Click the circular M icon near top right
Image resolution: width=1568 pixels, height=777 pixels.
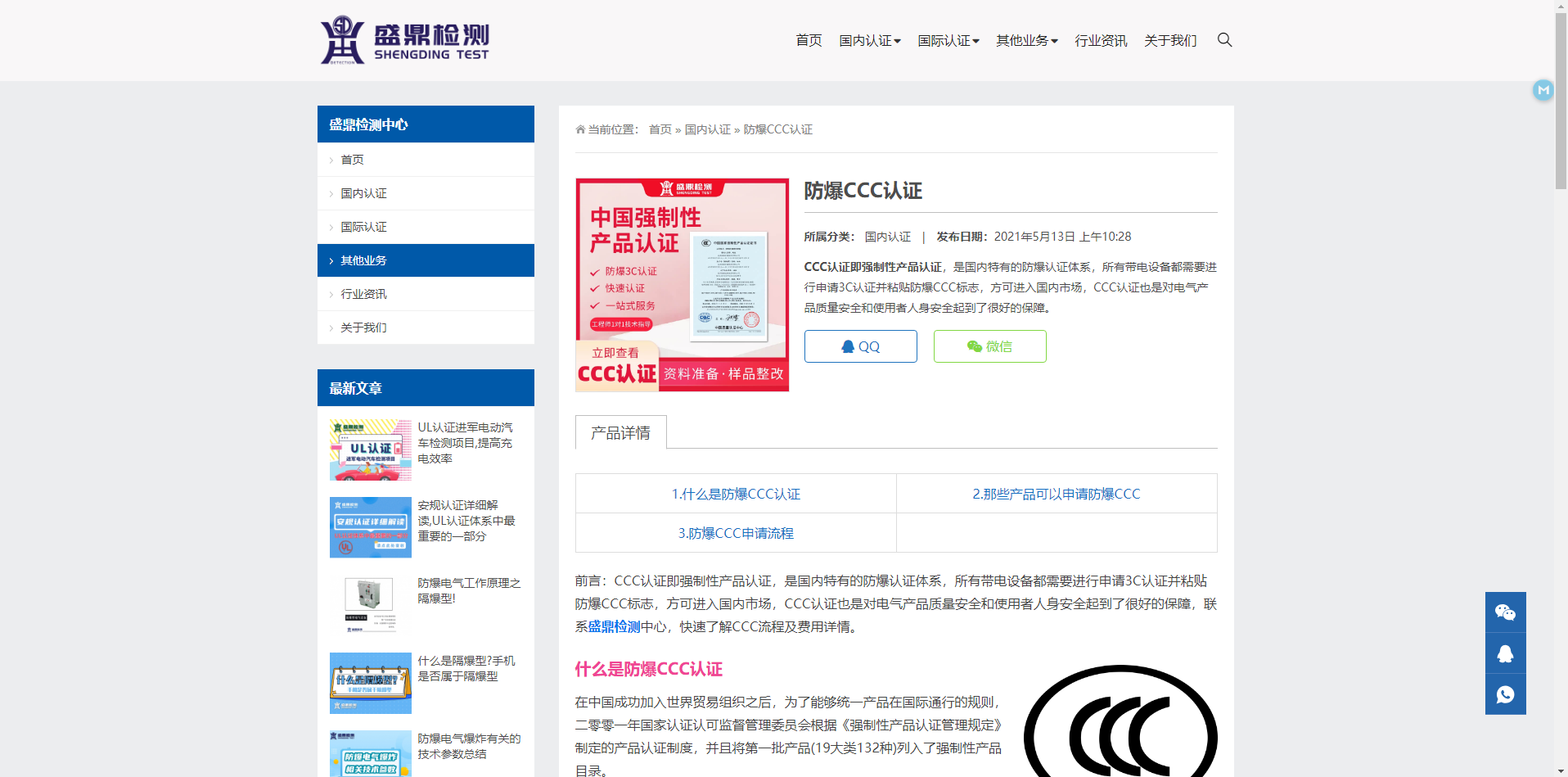[1543, 90]
